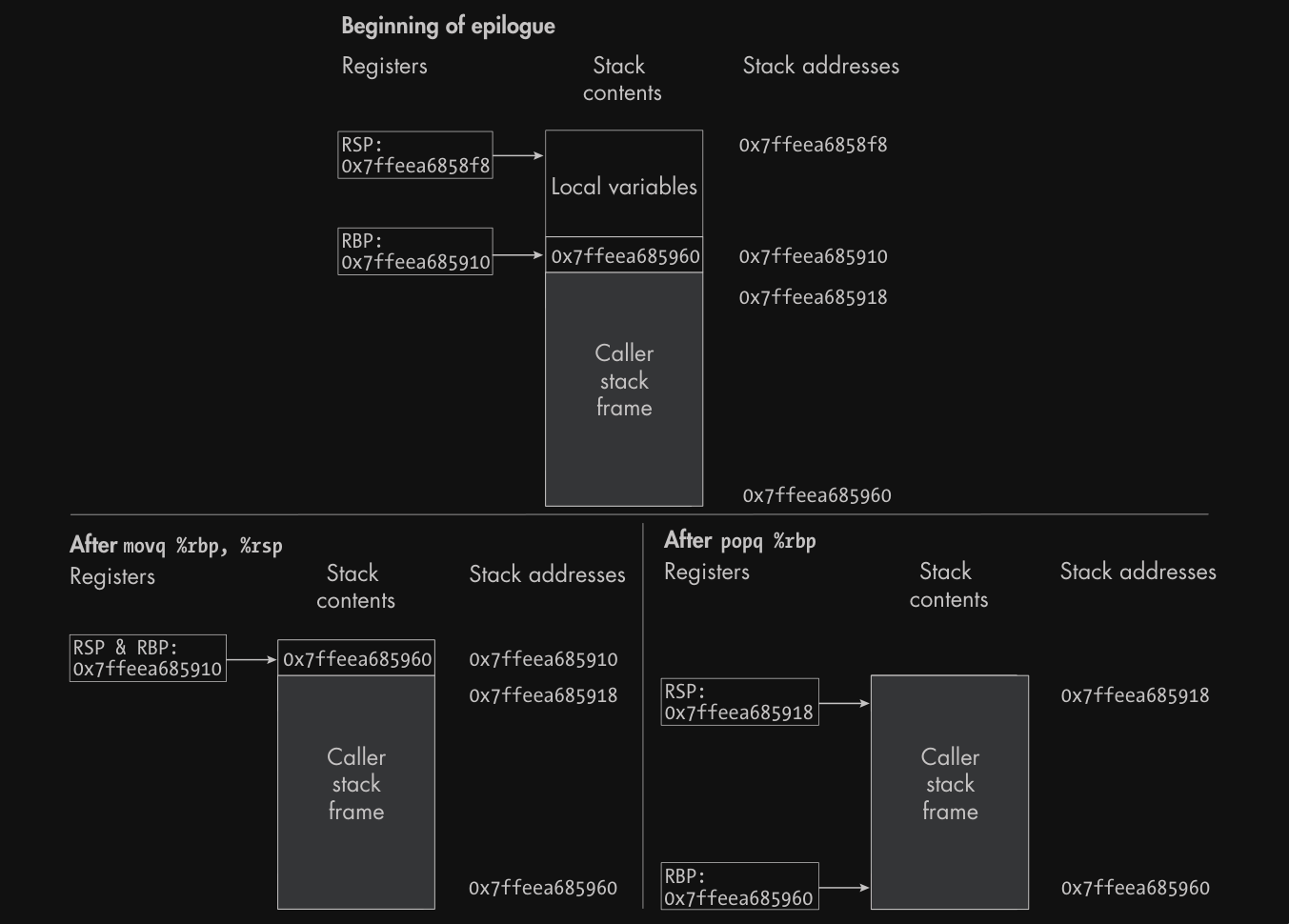Click the "Stack contents" header in the movq section
The image size is (1289, 924).
coord(354,587)
